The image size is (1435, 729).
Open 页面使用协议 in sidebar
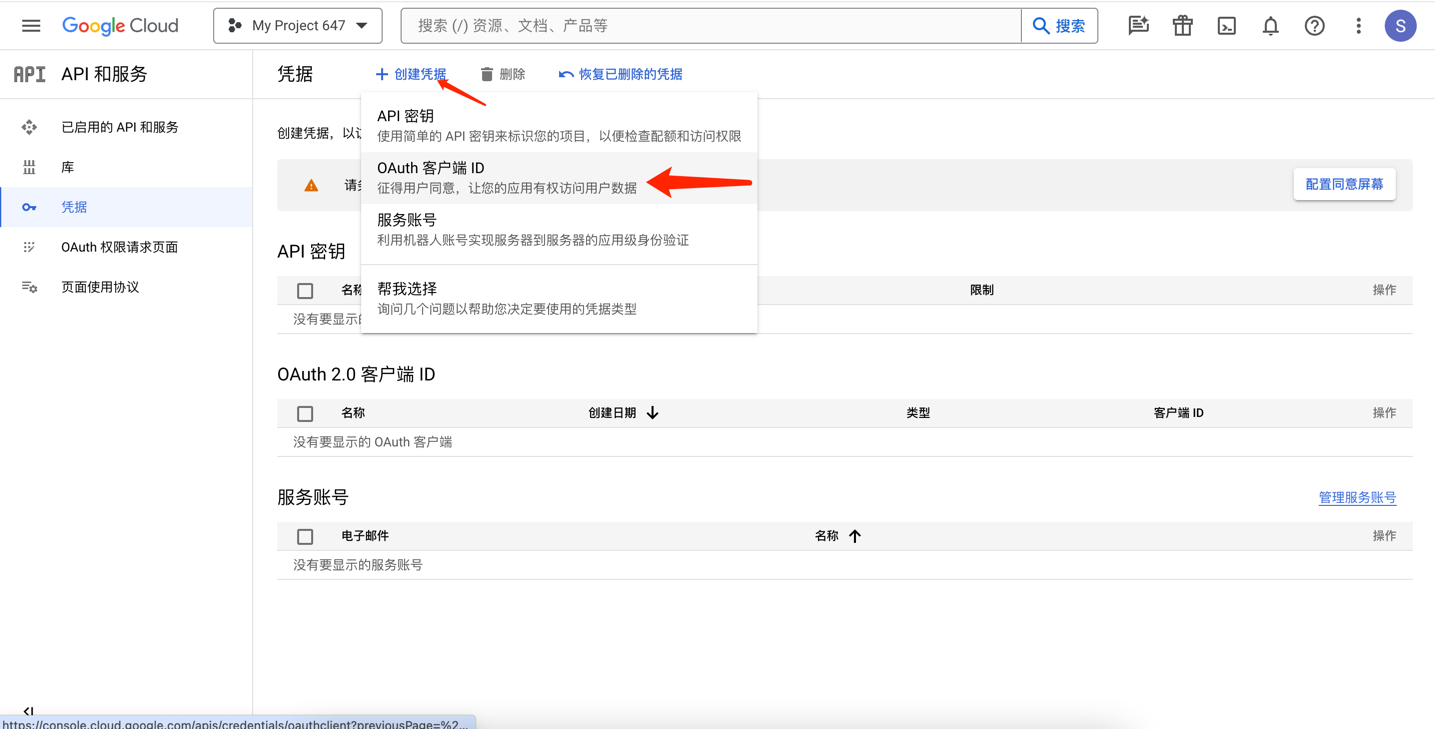(126, 287)
